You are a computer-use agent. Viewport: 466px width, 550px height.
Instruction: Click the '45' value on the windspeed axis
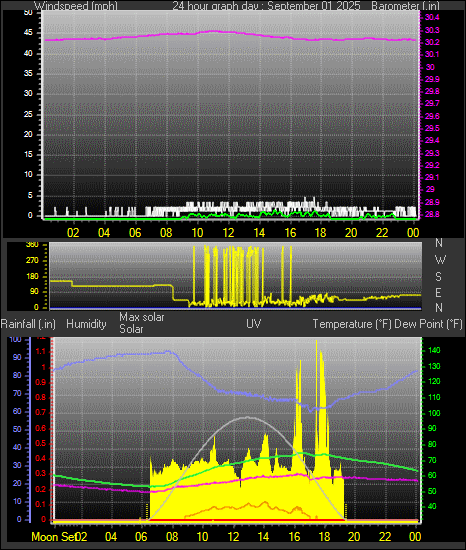click(28, 33)
